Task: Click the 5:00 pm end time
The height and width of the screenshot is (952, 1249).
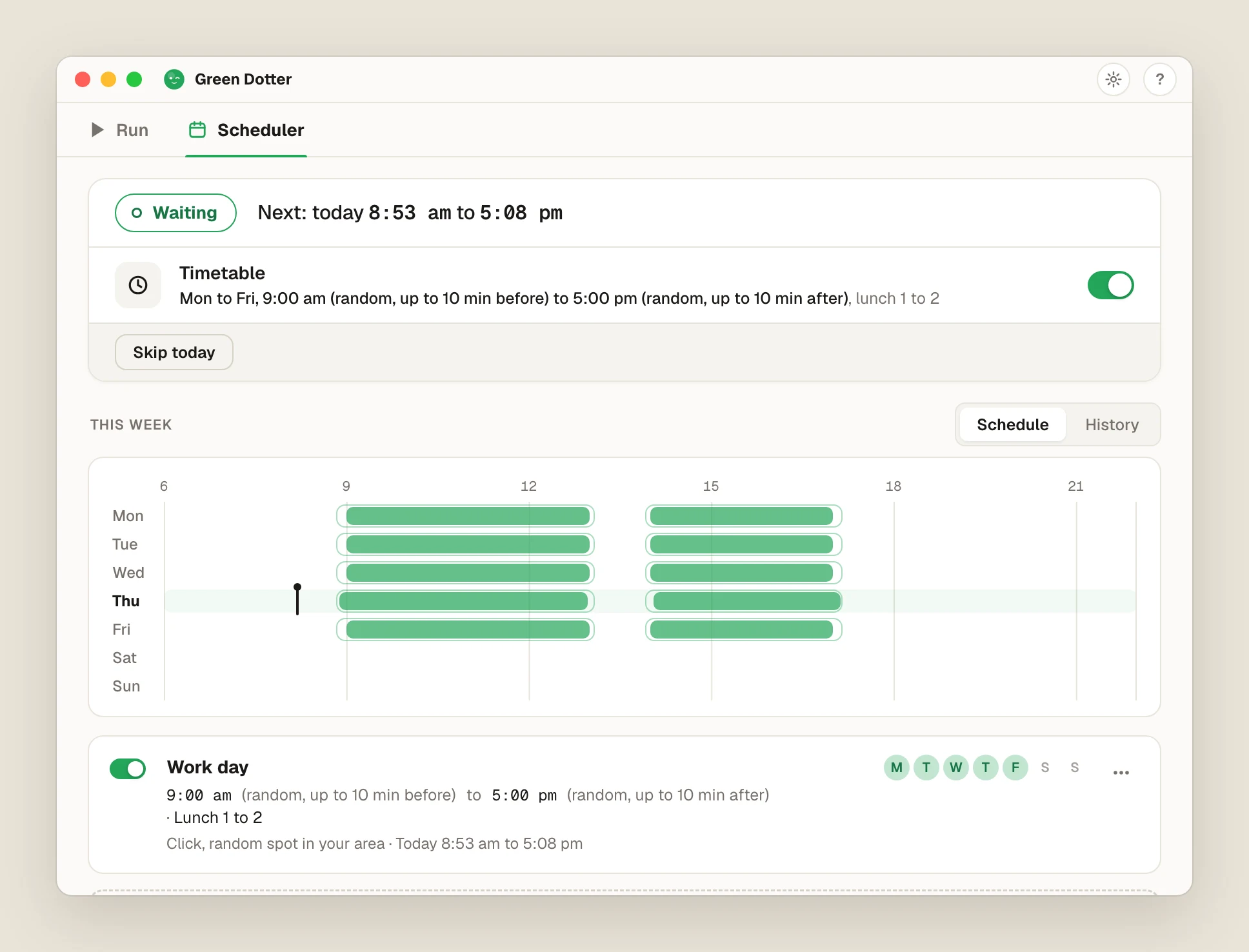Action: 524,795
